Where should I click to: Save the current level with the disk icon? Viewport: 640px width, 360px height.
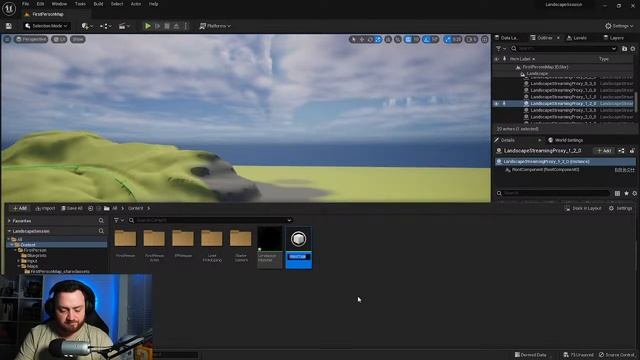(x=9, y=26)
